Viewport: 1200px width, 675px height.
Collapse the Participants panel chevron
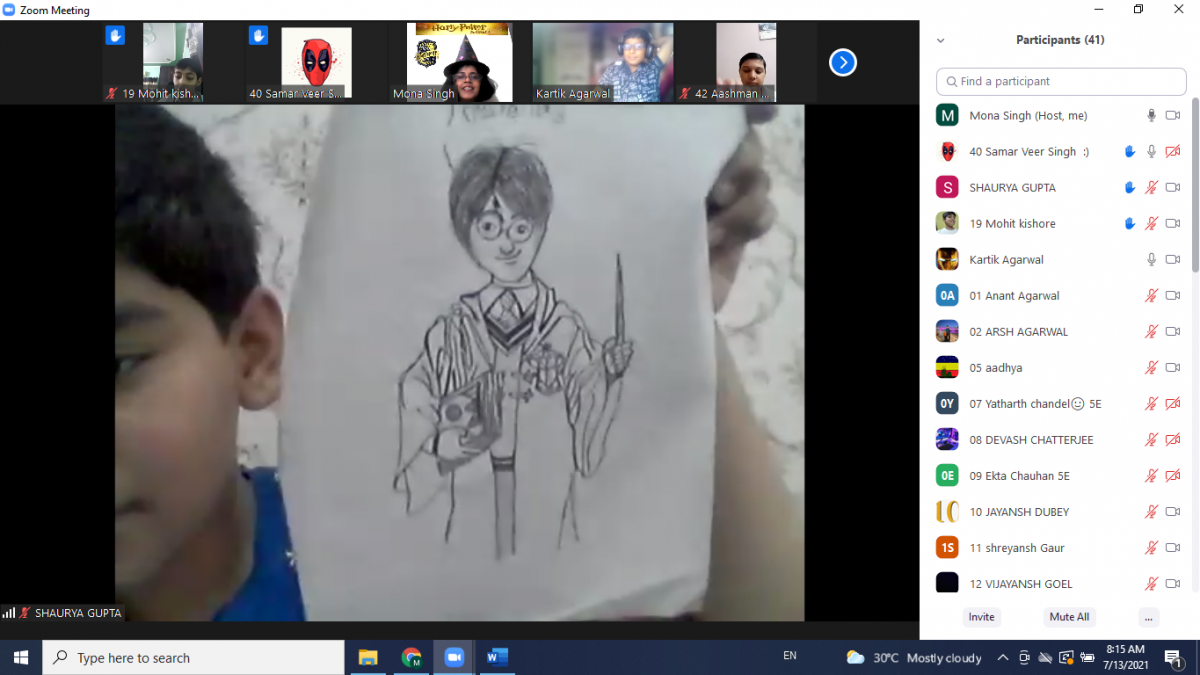click(x=940, y=41)
